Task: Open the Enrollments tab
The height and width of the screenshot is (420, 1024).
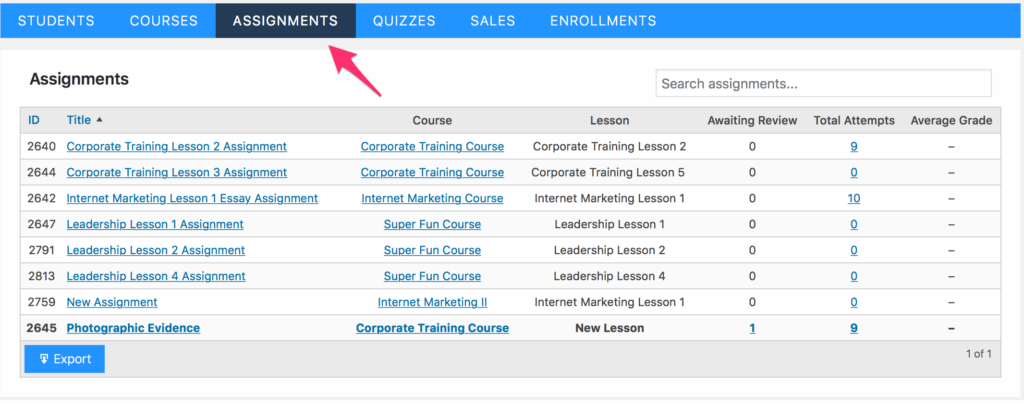Action: click(603, 20)
